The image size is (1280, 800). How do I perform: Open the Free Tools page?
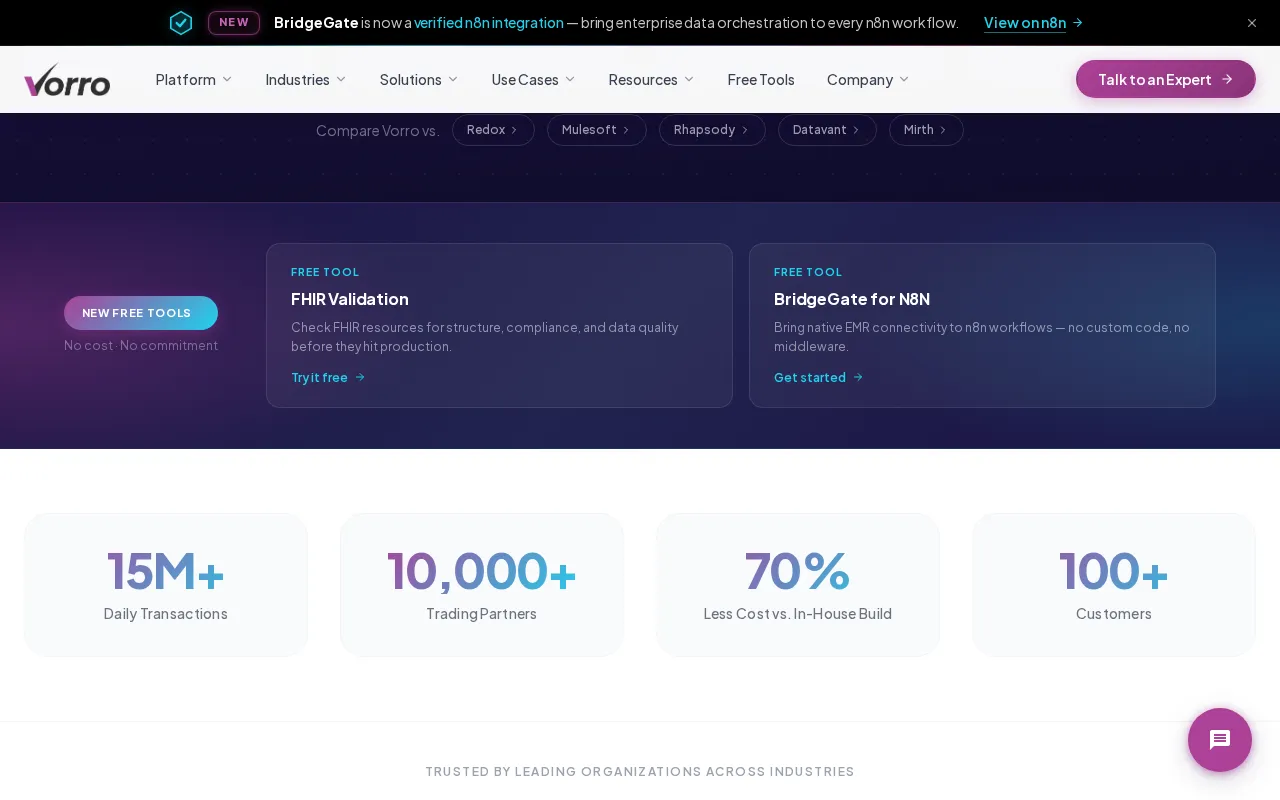click(x=761, y=79)
